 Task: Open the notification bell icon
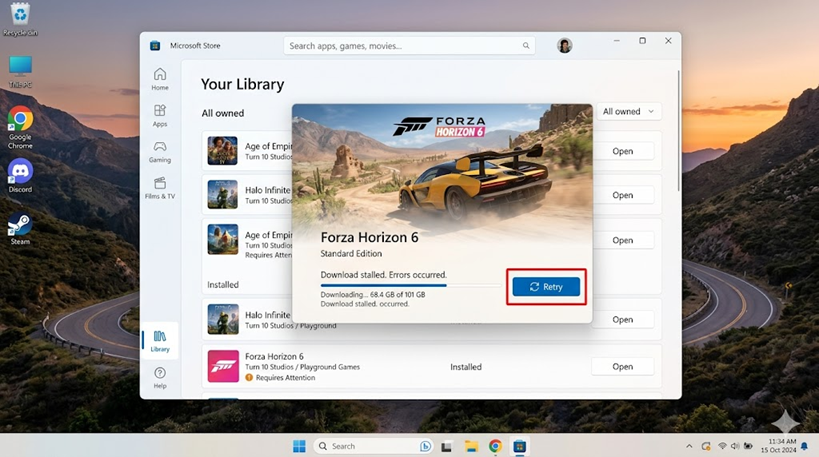pos(804,446)
